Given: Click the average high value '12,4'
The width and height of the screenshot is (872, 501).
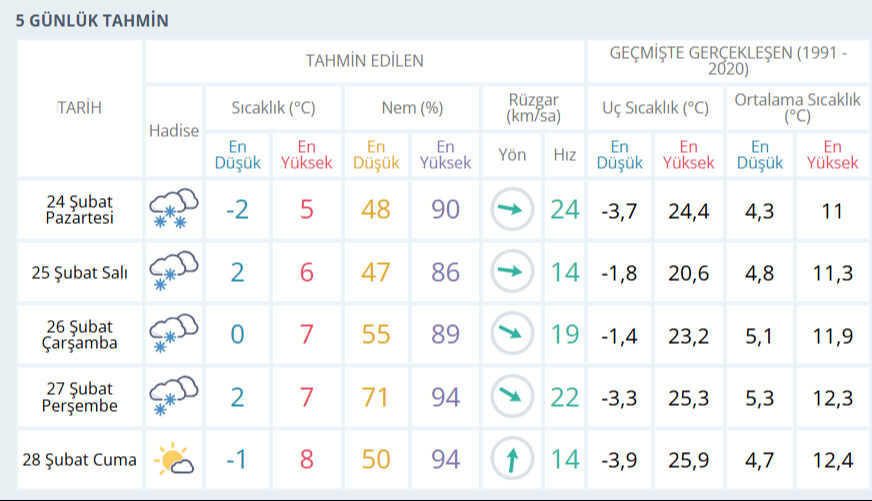Looking at the screenshot, I should coord(833,460).
